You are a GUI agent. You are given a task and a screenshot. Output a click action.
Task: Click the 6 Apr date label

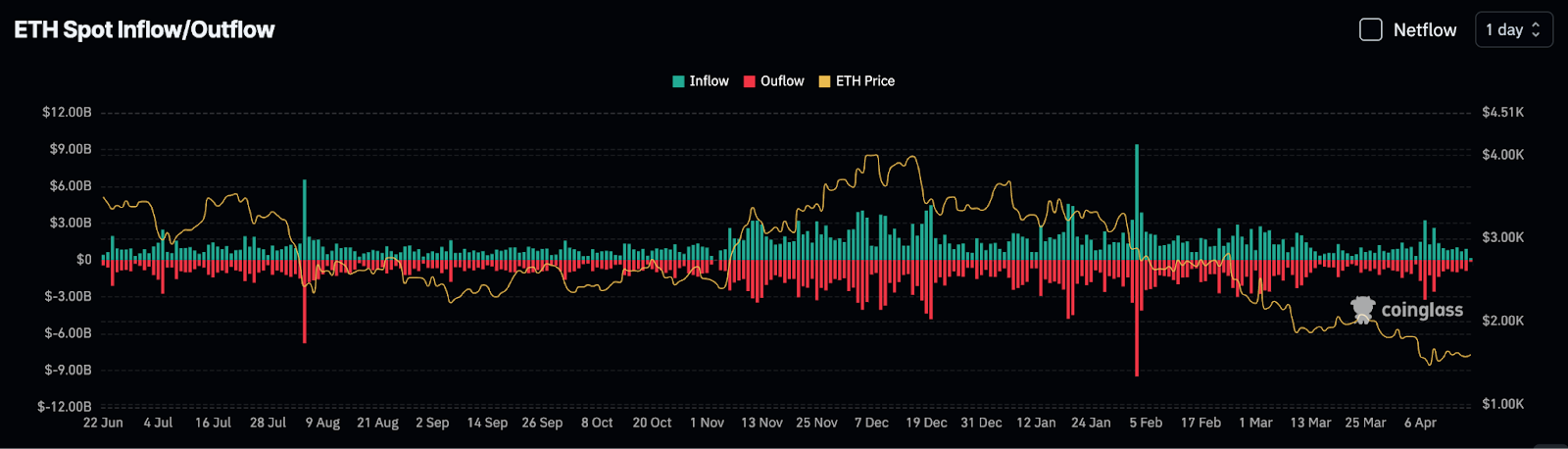[x=1420, y=423]
